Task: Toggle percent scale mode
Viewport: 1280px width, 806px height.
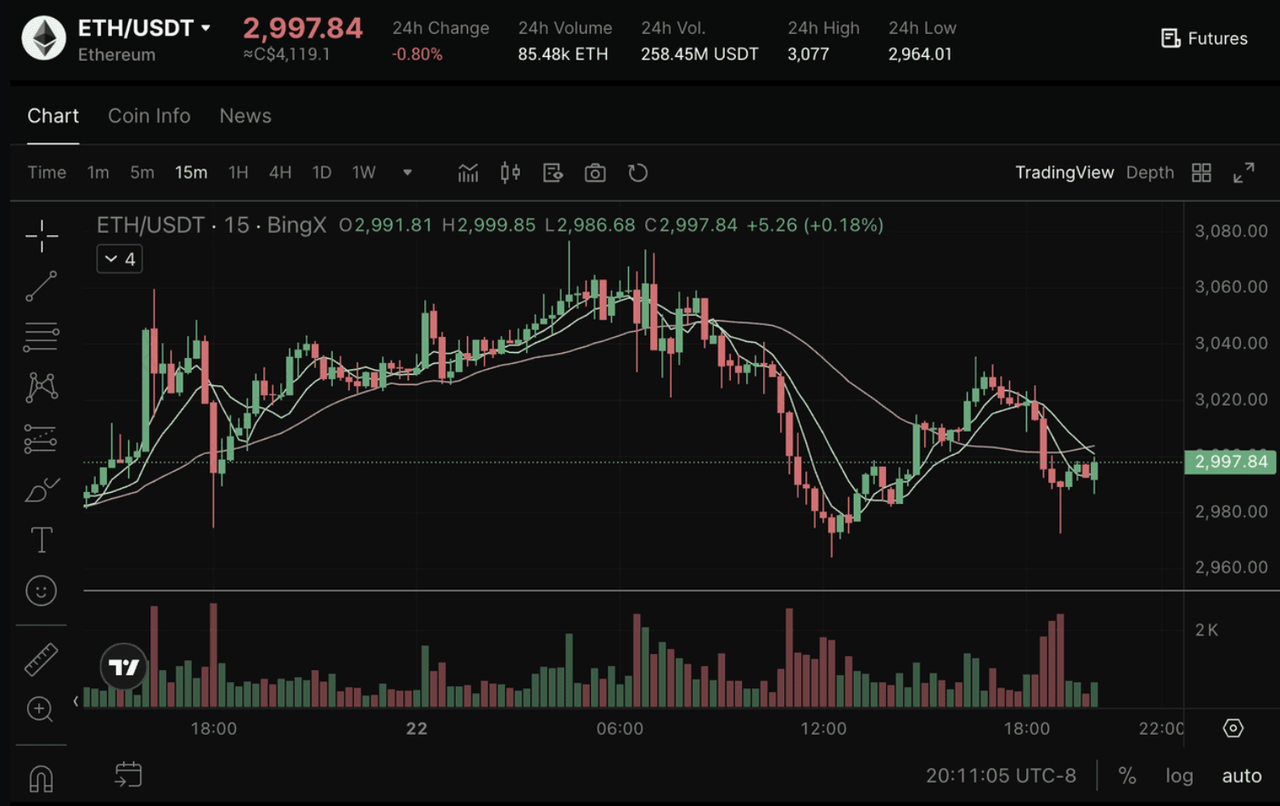Action: click(1127, 775)
